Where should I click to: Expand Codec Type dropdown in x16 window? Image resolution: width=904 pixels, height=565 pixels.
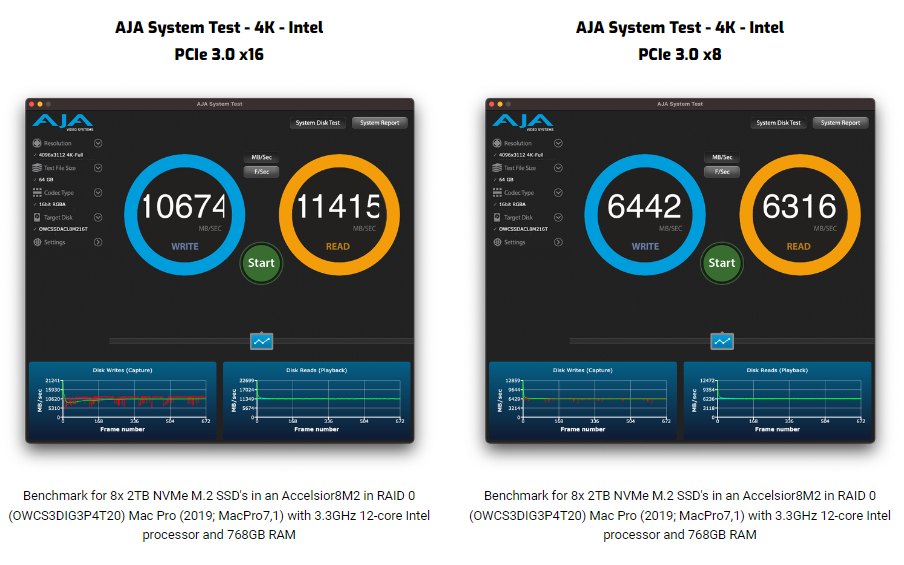[98, 193]
